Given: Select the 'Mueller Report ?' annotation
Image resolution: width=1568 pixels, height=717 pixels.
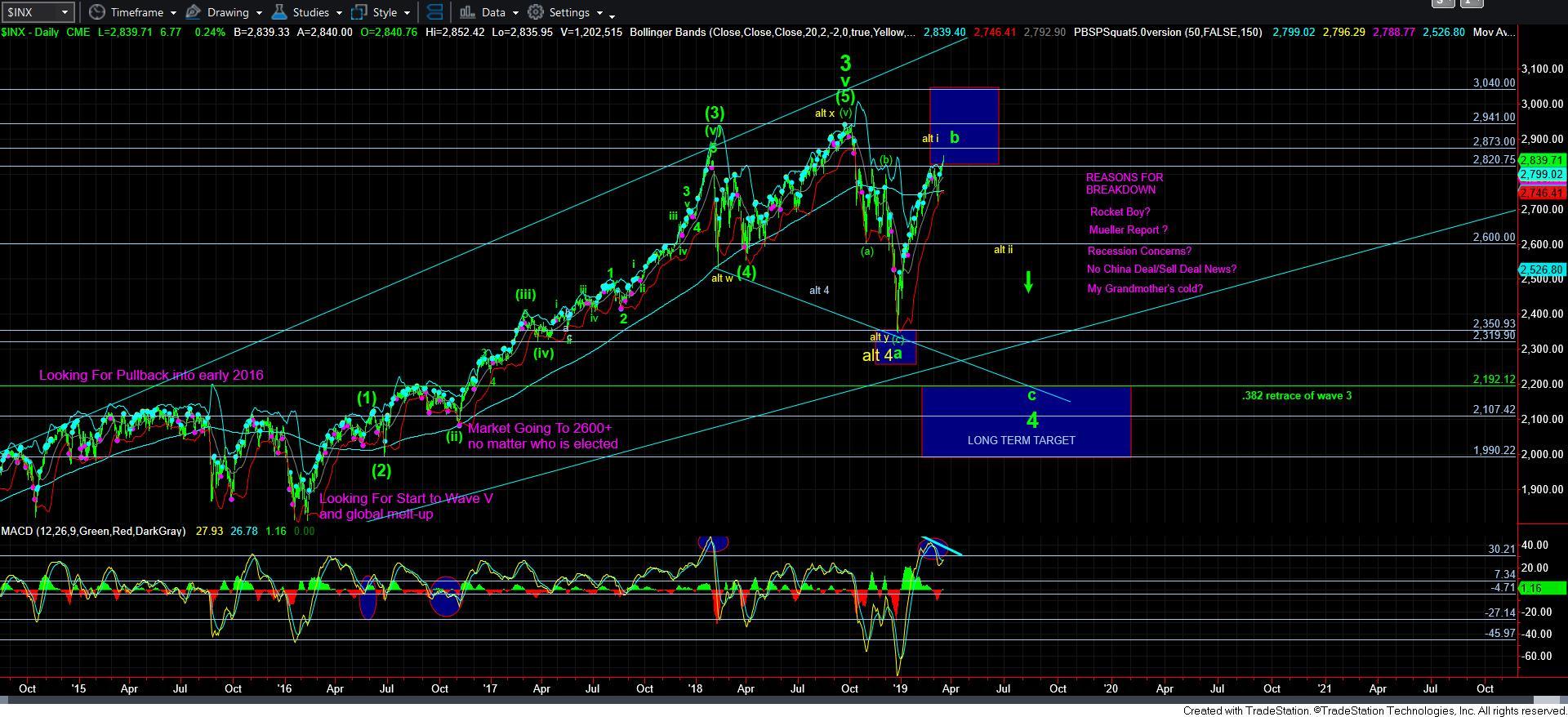Looking at the screenshot, I should pos(1128,230).
